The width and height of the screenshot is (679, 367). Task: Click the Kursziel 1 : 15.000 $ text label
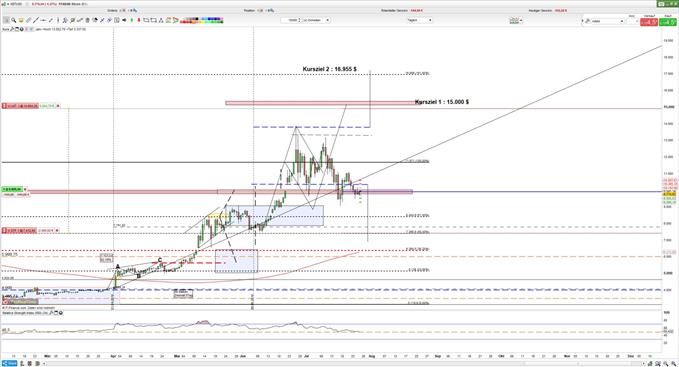pyautogui.click(x=442, y=102)
